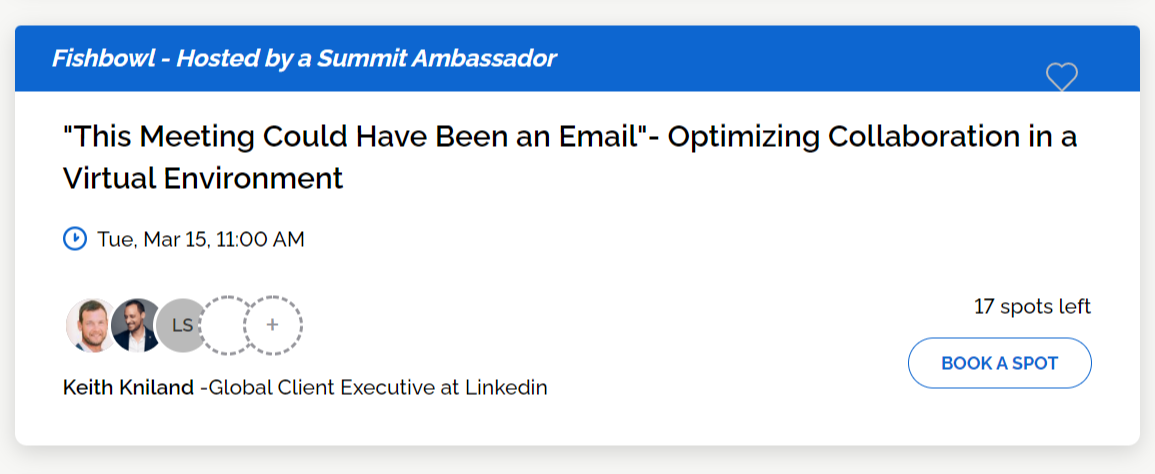This screenshot has height=474, width=1155.
Task: Click the empty dashed attendee placeholder circle
Action: click(x=226, y=325)
